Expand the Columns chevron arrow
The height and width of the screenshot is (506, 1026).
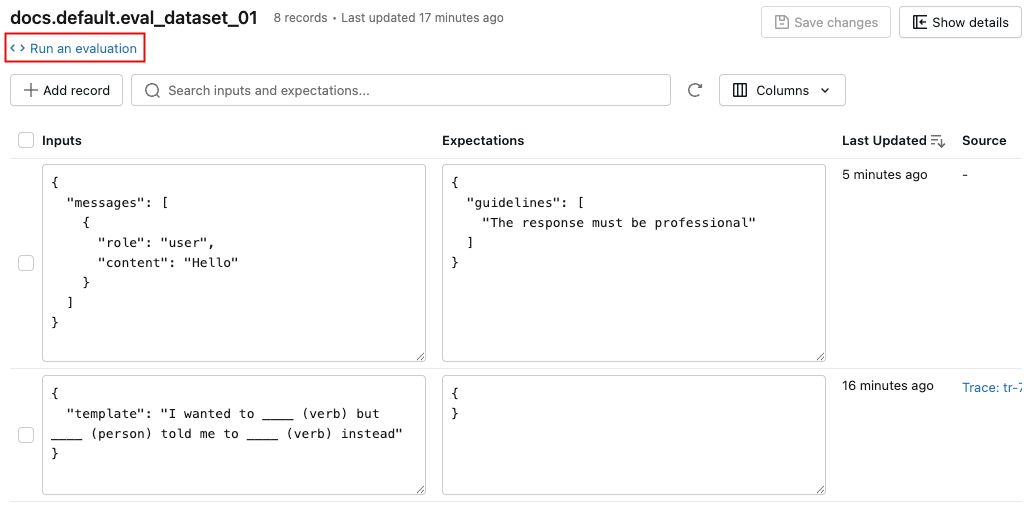tap(825, 90)
